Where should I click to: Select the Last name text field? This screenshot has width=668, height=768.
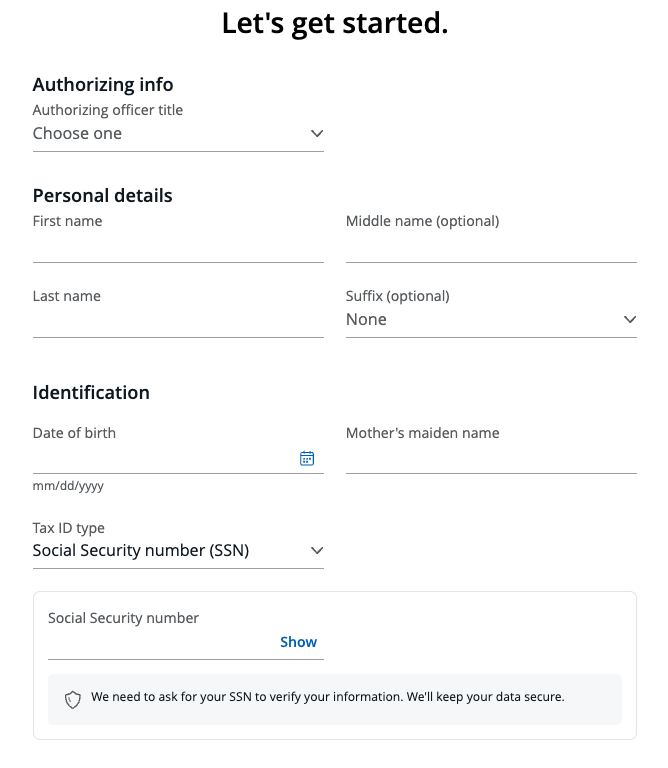[178, 322]
